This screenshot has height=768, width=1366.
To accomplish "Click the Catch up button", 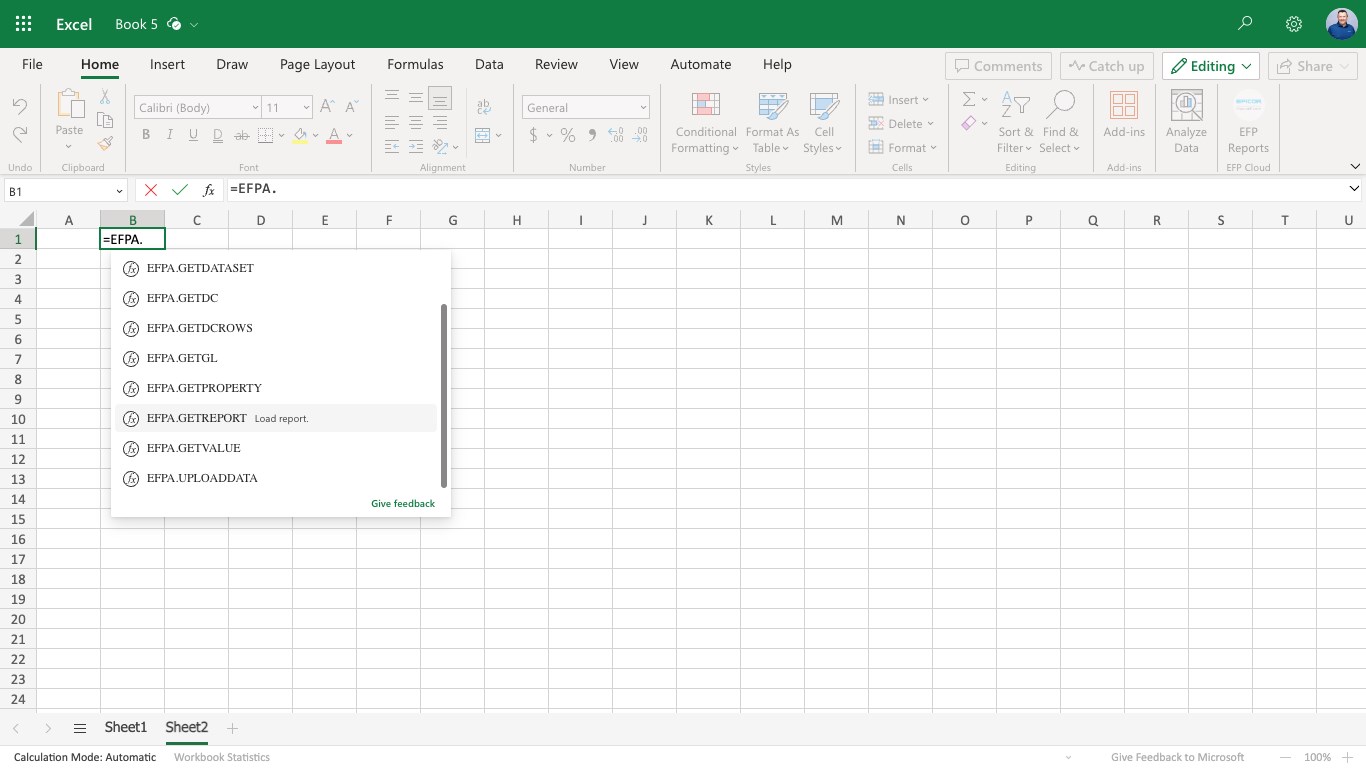I will coord(1107,66).
